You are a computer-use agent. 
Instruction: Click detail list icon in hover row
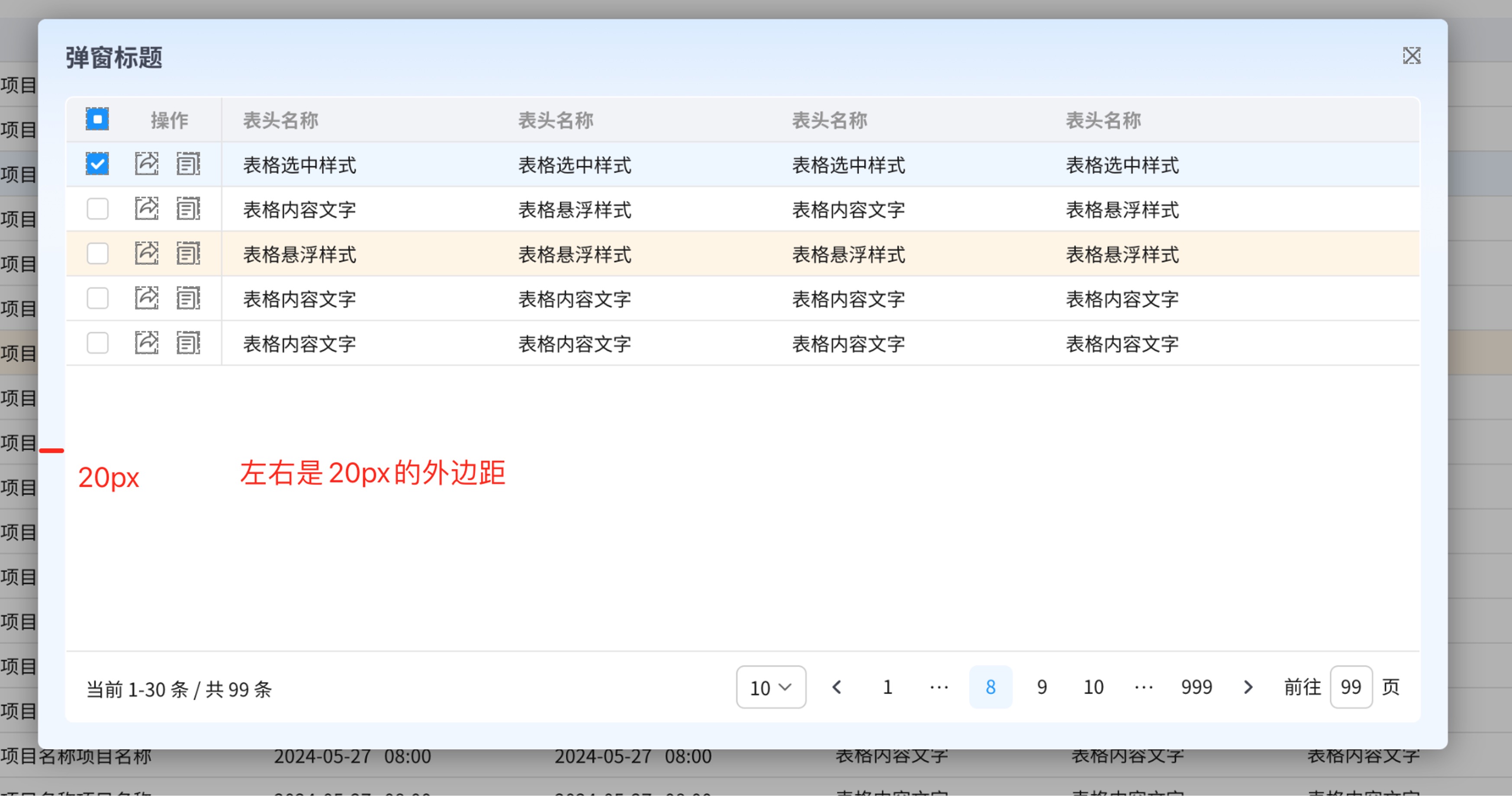(x=188, y=254)
